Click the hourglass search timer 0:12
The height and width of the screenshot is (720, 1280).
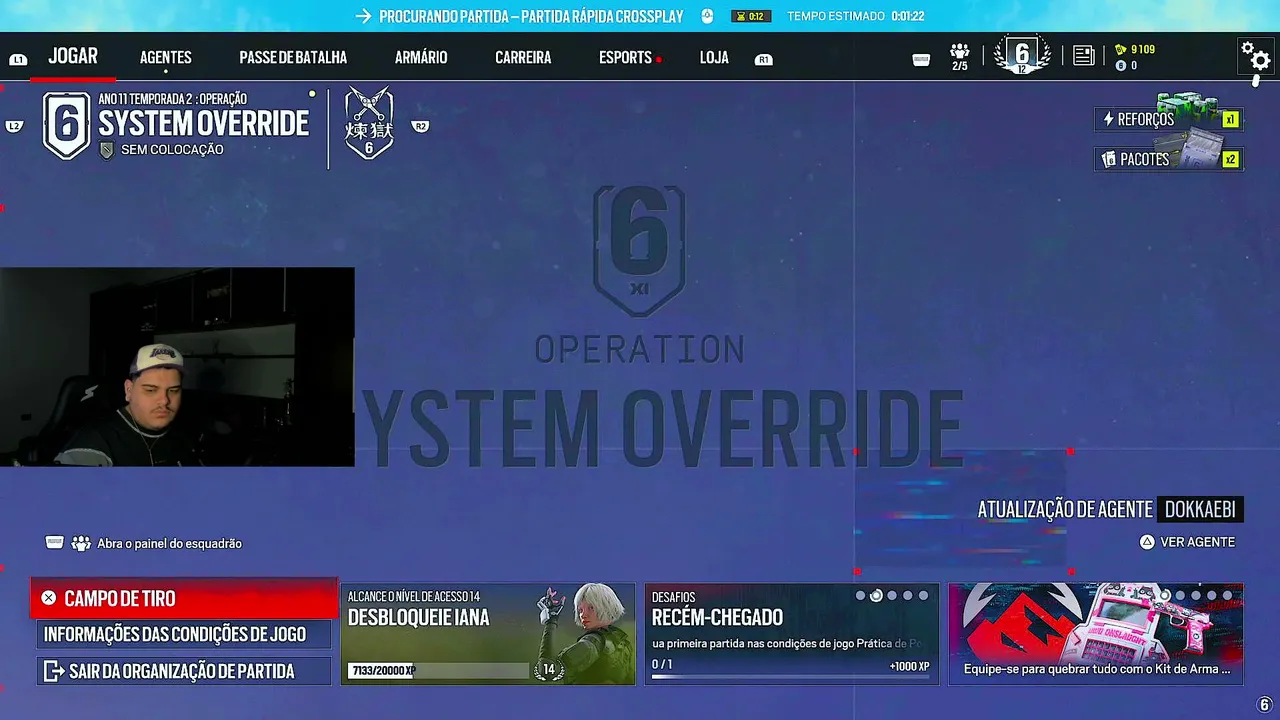(753, 16)
